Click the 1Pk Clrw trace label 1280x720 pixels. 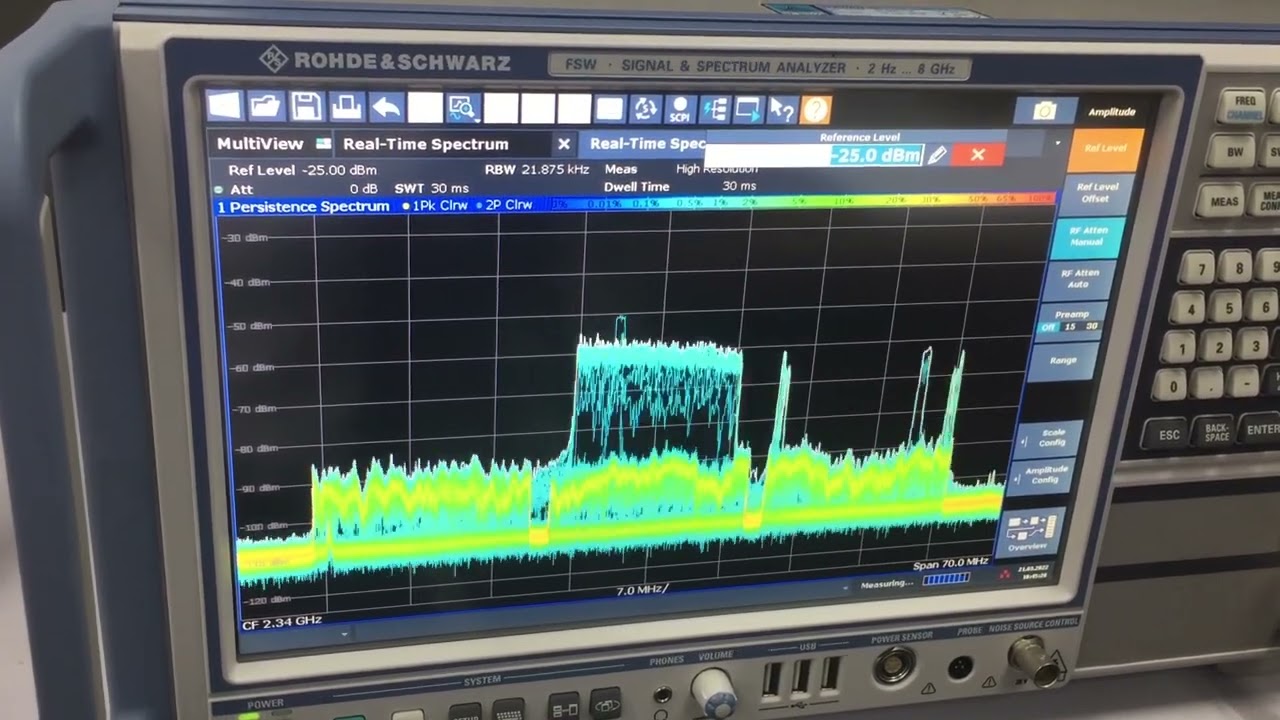coord(434,205)
